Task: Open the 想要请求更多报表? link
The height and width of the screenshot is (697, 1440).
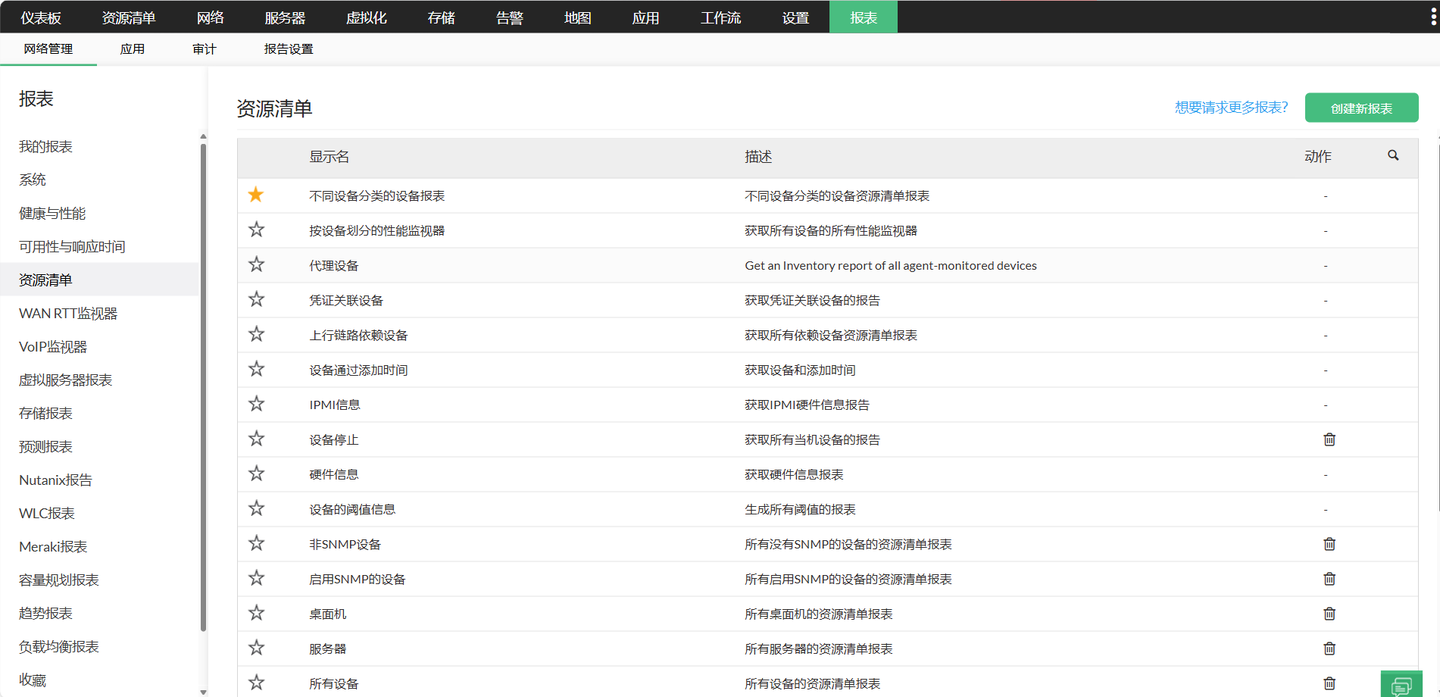Action: coord(1231,108)
